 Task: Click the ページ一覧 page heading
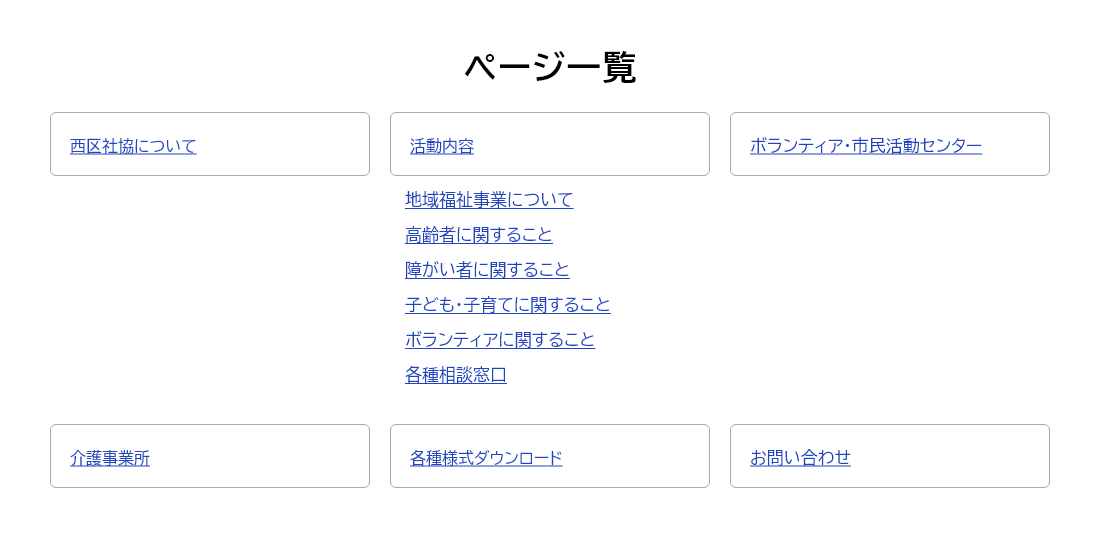(550, 68)
